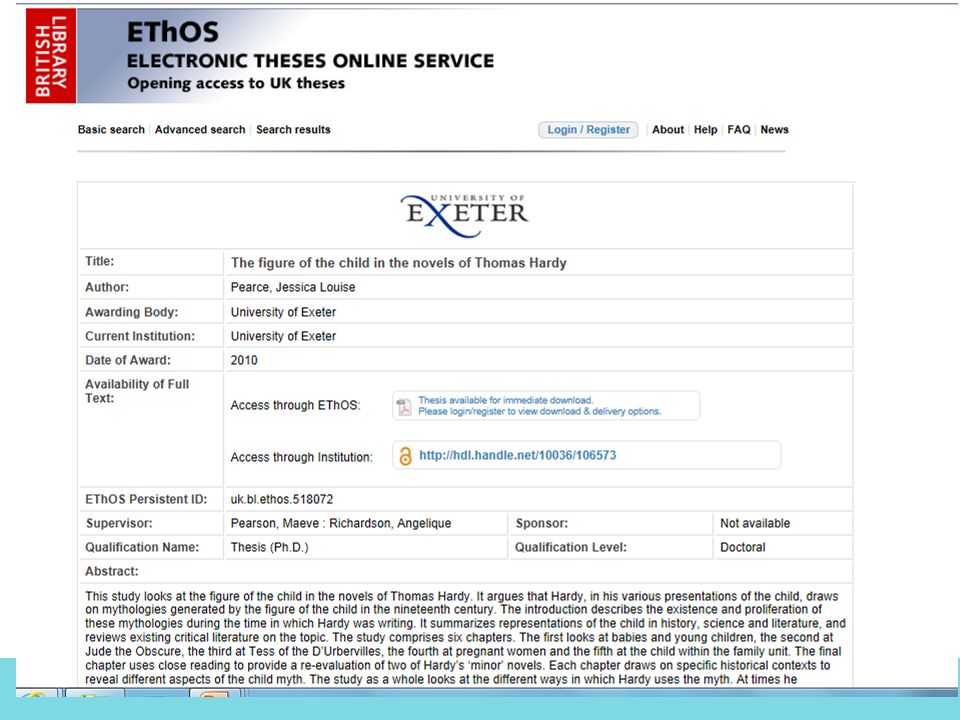Screen dimensions: 960x720
Task: Click supervisor names Pearson, Maeve : Richardson, Angelique
Action: tap(340, 523)
